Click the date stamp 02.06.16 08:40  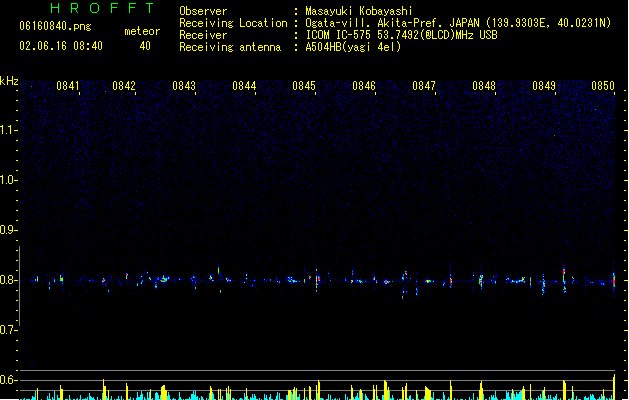tap(61, 46)
